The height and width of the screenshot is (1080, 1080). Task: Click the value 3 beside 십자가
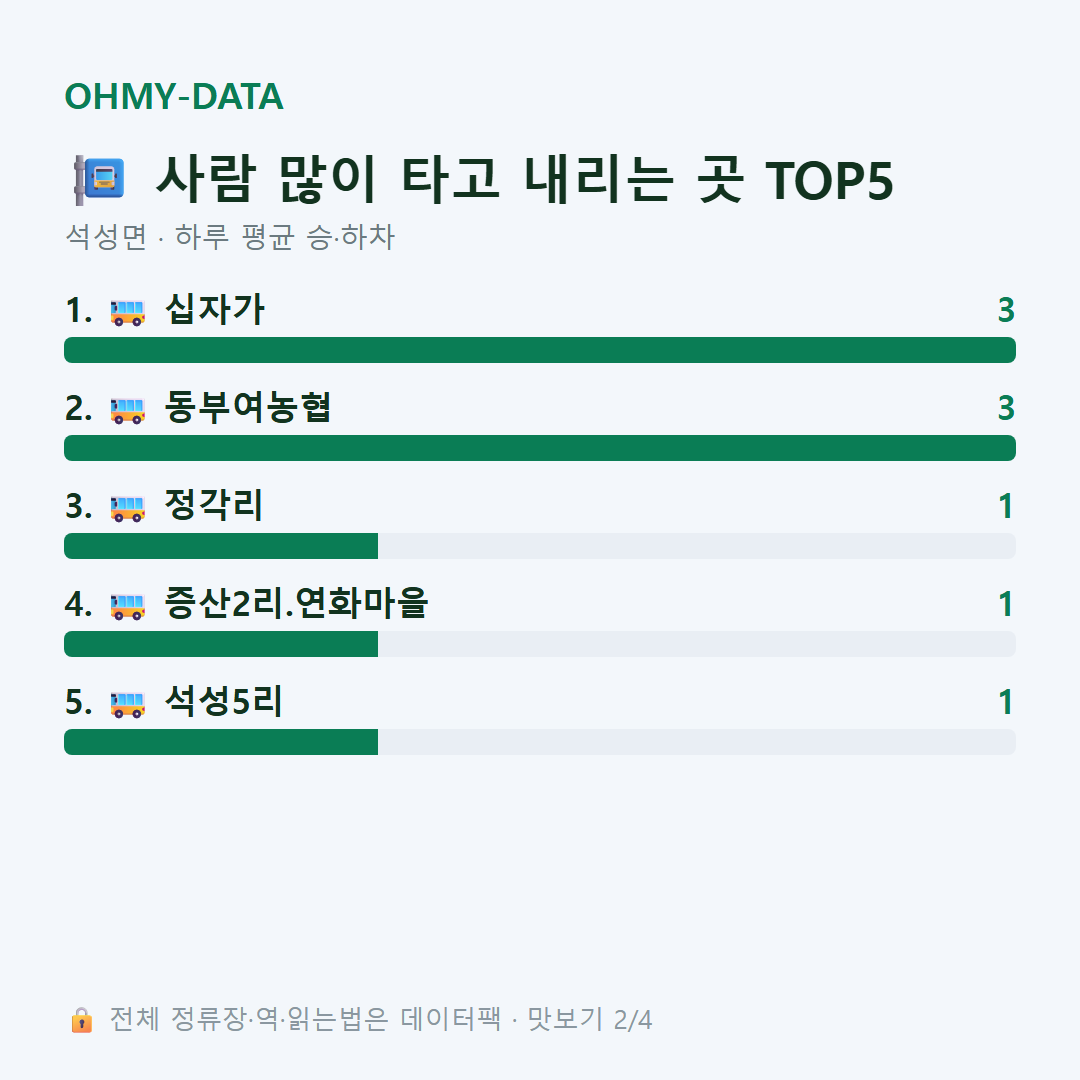(1006, 310)
